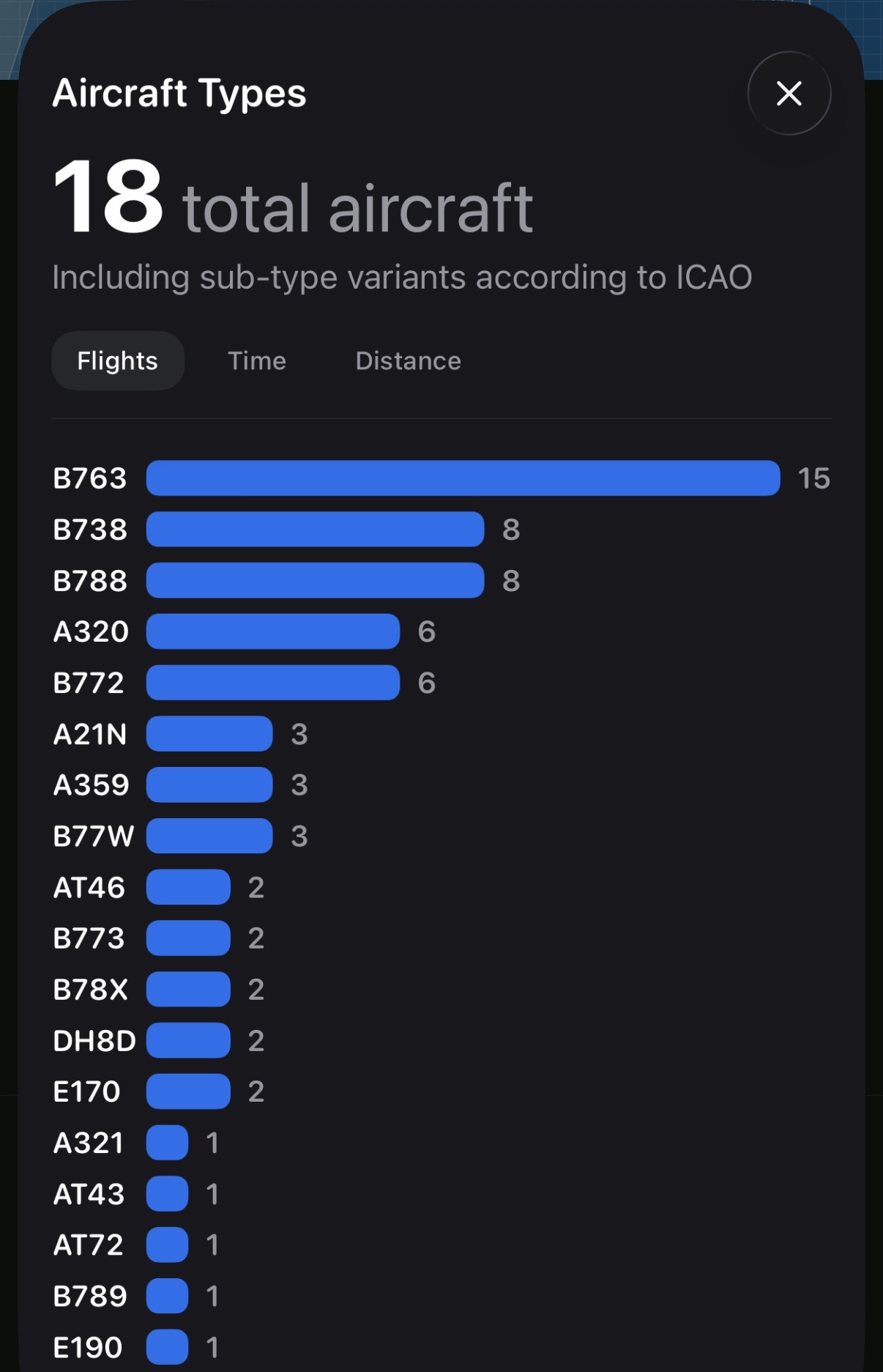883x1372 pixels.
Task: Select the E170 aircraft bar
Action: pos(187,1091)
